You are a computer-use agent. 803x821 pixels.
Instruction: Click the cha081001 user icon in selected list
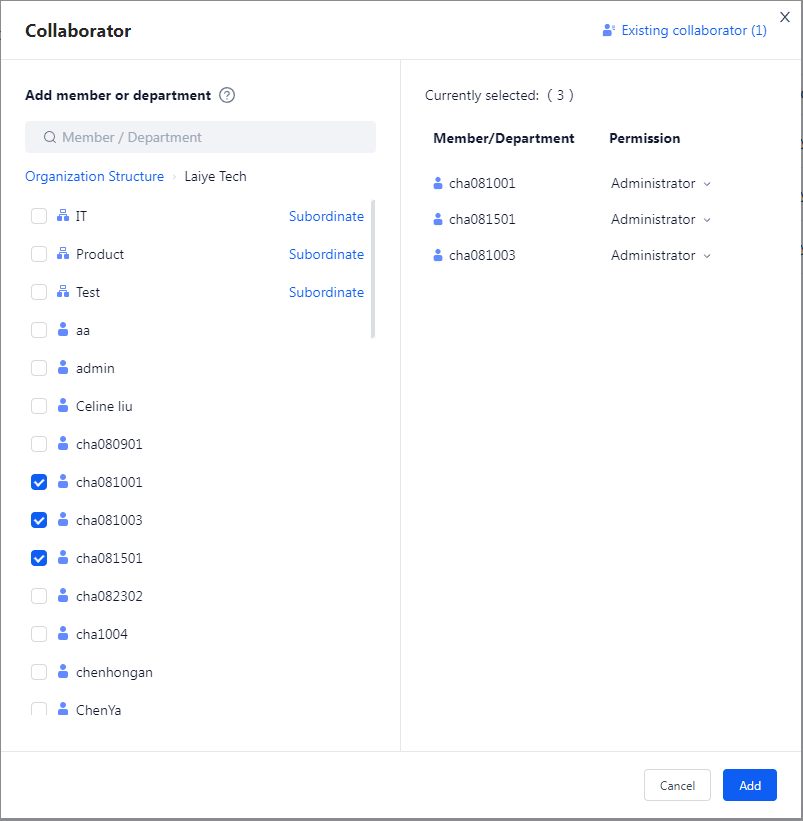click(x=438, y=184)
